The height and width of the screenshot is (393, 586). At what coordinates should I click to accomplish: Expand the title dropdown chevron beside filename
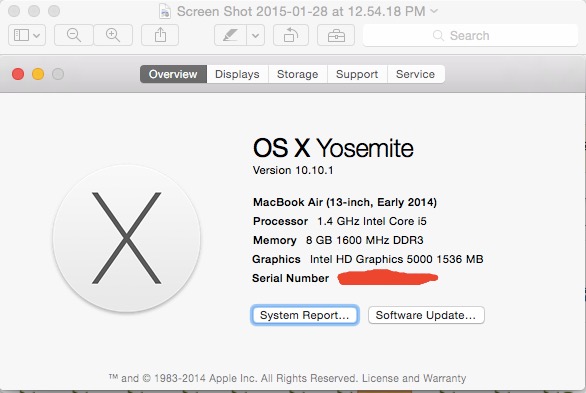434,11
